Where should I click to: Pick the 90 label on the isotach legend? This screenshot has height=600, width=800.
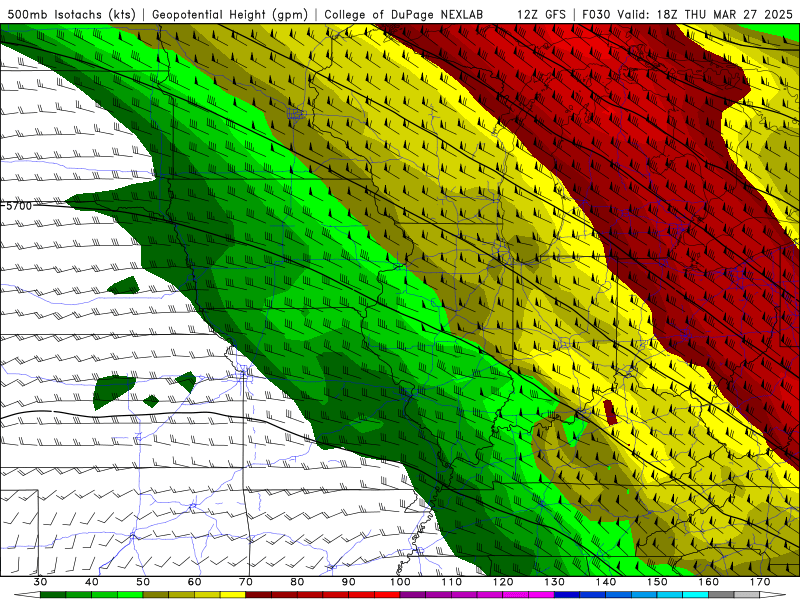coord(348,582)
